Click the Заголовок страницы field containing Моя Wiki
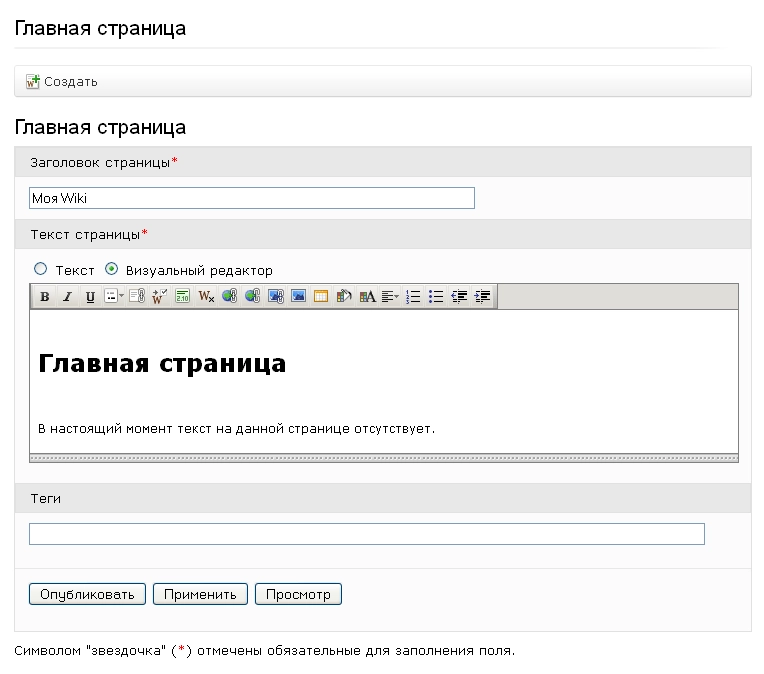The height and width of the screenshot is (674, 764). click(252, 198)
